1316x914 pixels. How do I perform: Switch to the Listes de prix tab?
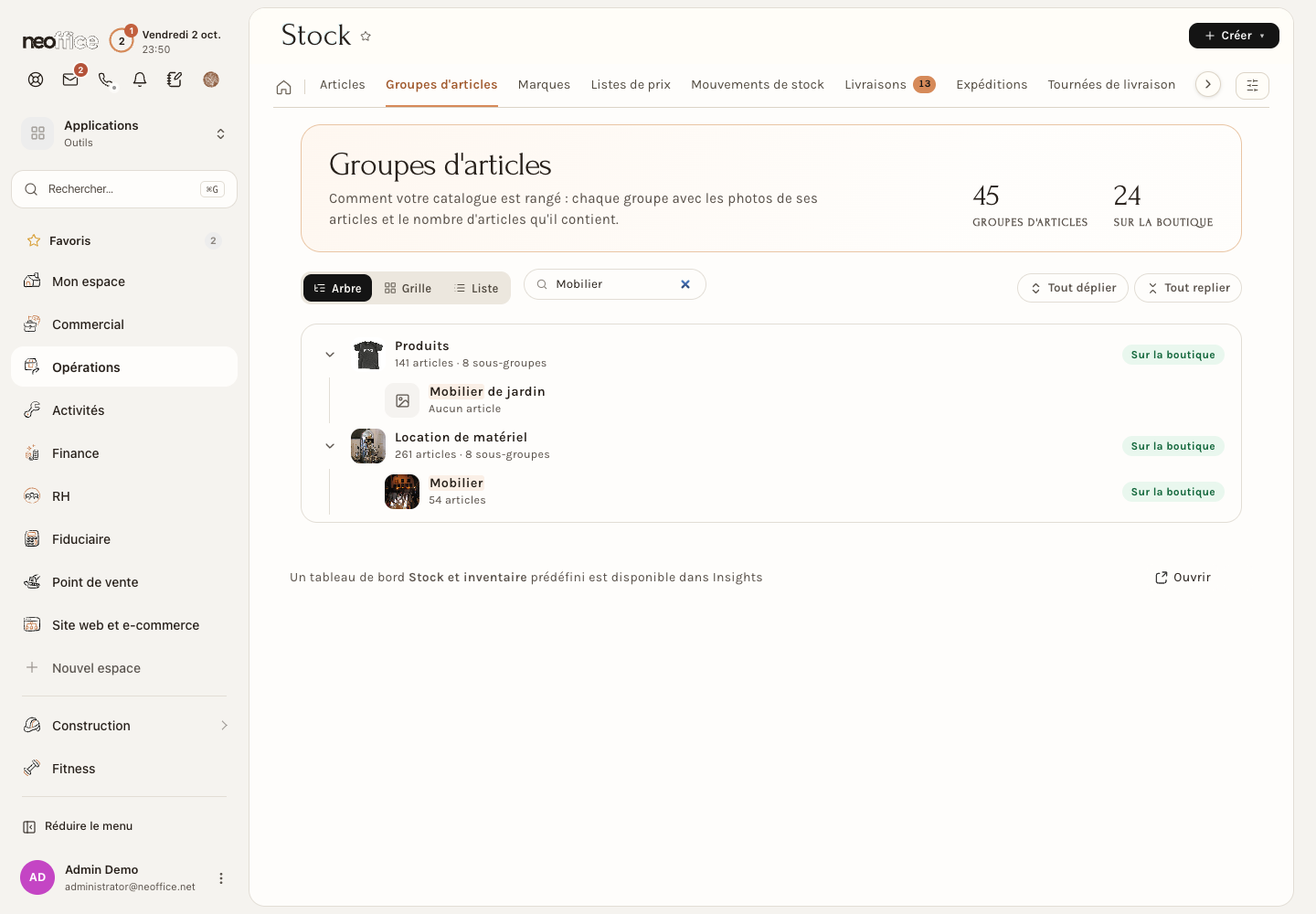tap(631, 85)
